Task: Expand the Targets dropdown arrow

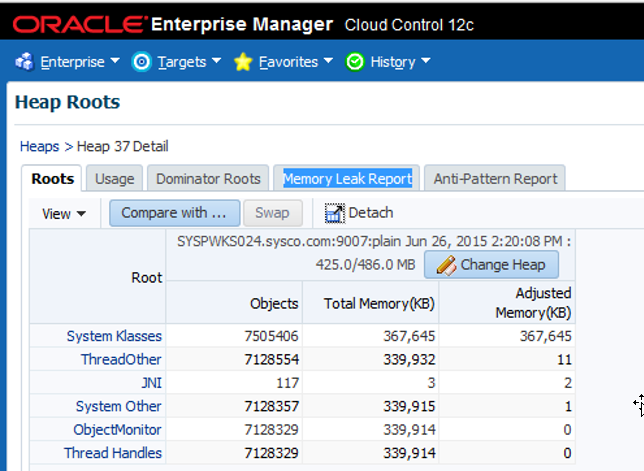Action: [216, 61]
